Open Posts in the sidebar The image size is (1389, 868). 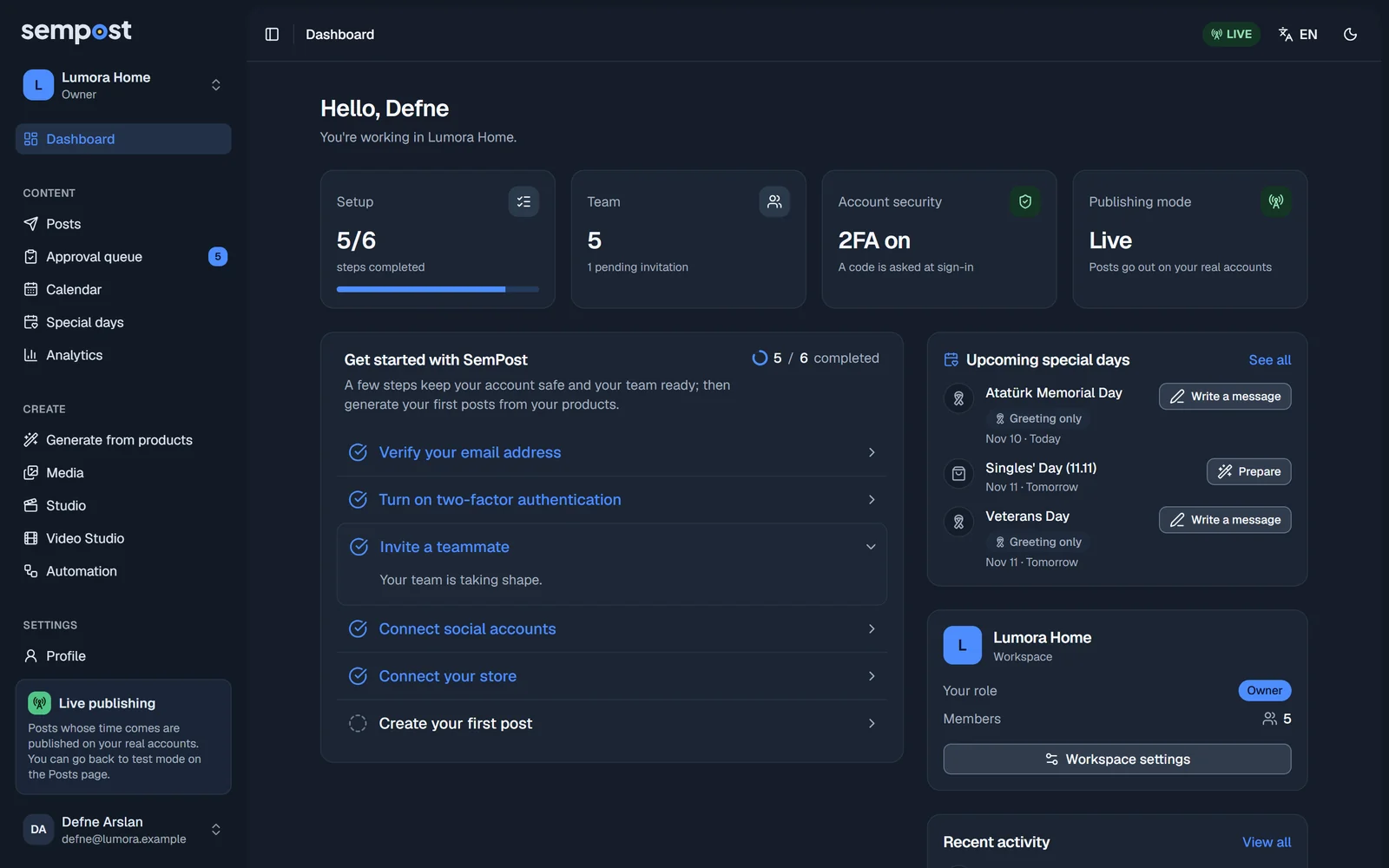(x=123, y=224)
